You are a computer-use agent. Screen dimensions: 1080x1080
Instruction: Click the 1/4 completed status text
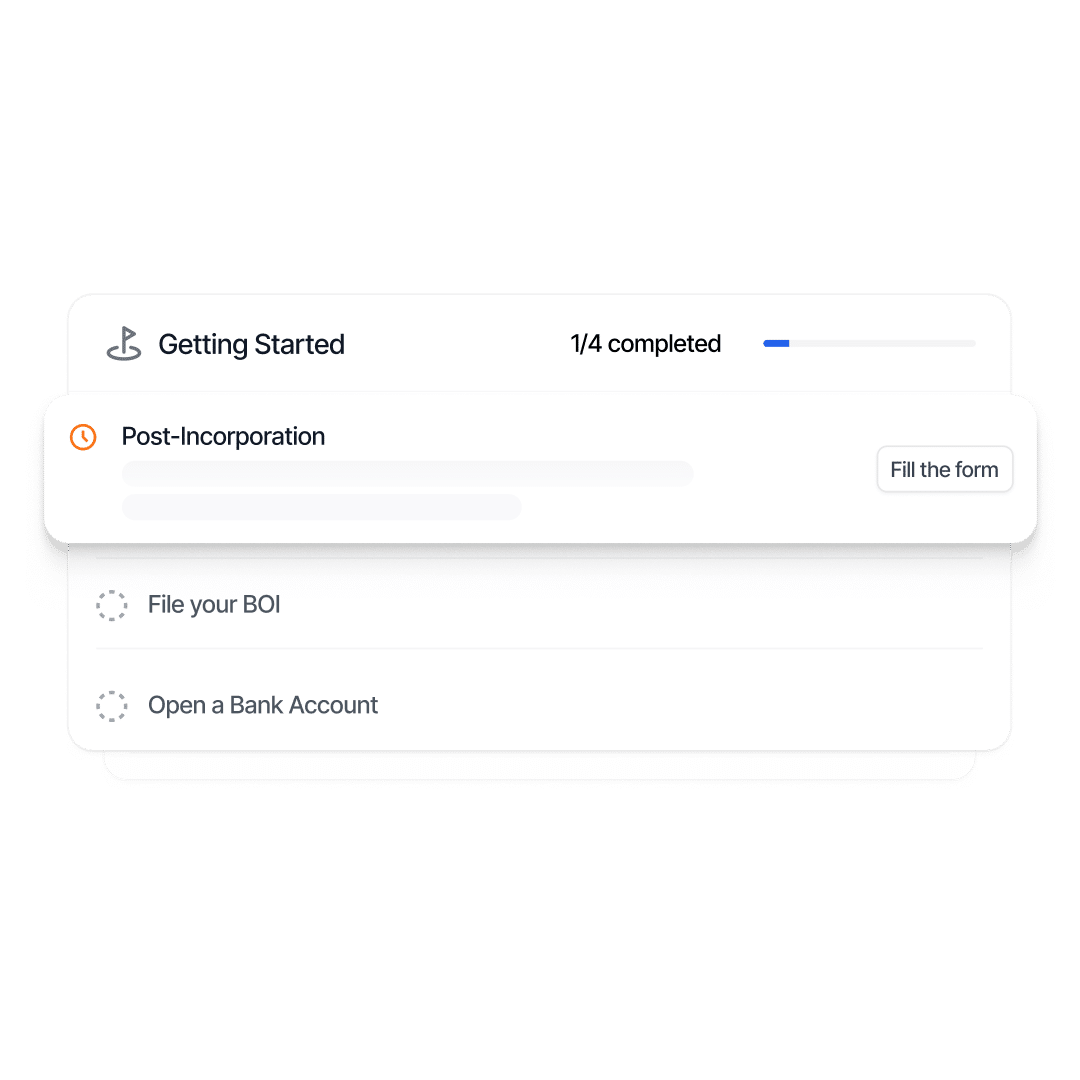coord(645,344)
